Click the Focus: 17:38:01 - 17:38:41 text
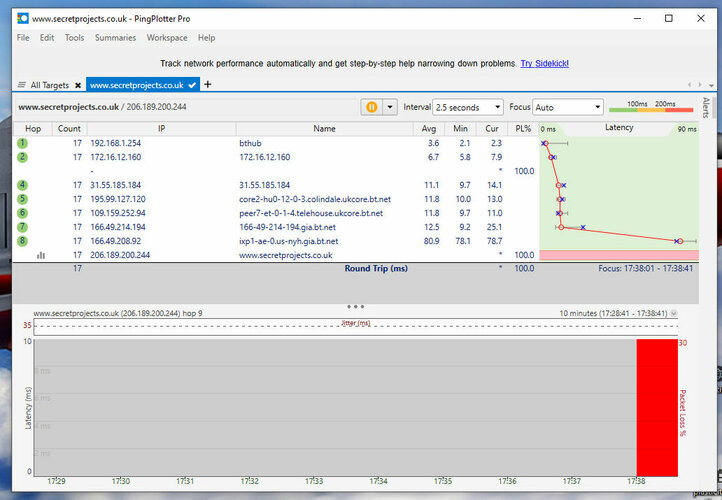 click(646, 268)
